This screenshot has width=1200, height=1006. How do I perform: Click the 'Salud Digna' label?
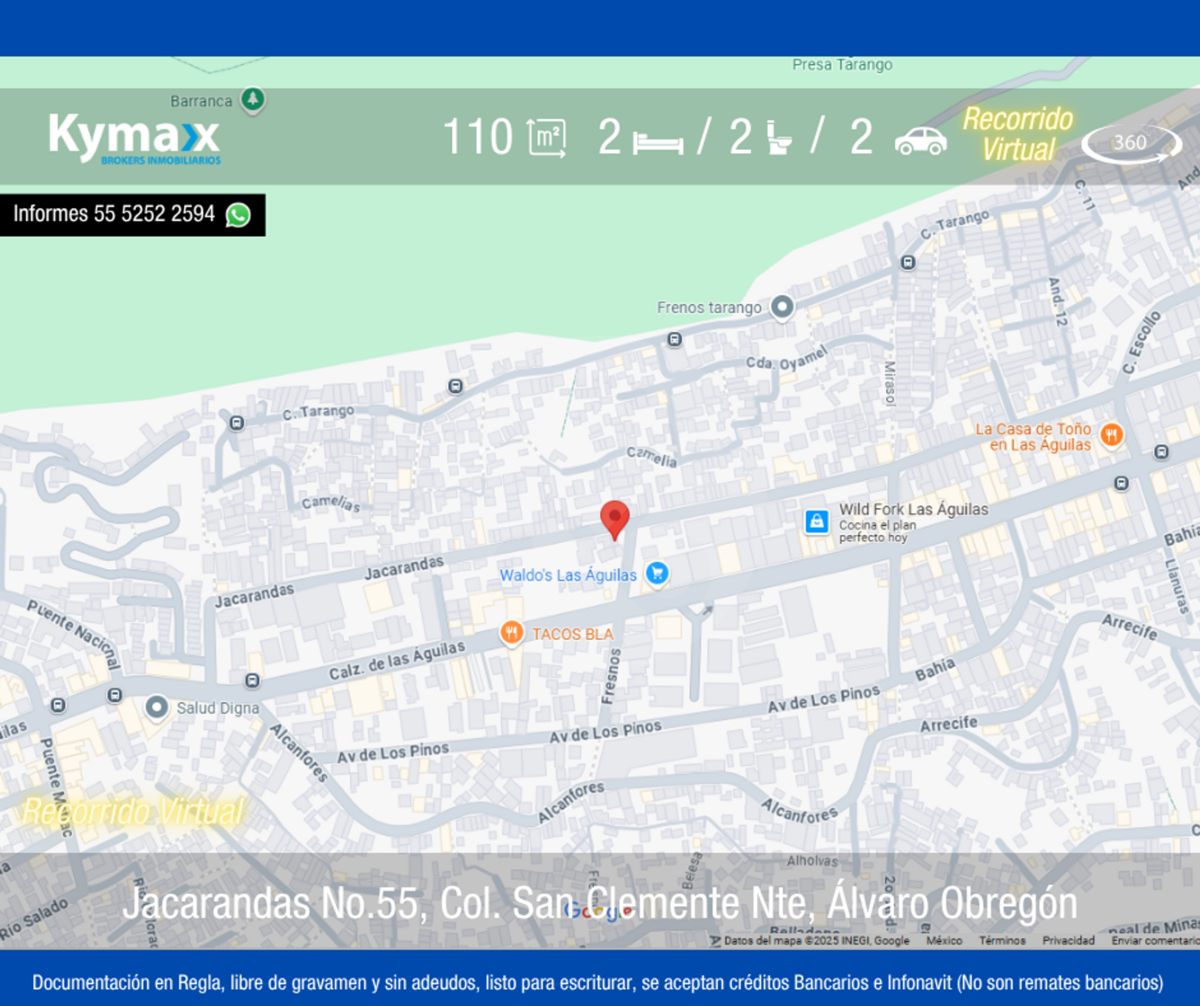click(x=218, y=708)
